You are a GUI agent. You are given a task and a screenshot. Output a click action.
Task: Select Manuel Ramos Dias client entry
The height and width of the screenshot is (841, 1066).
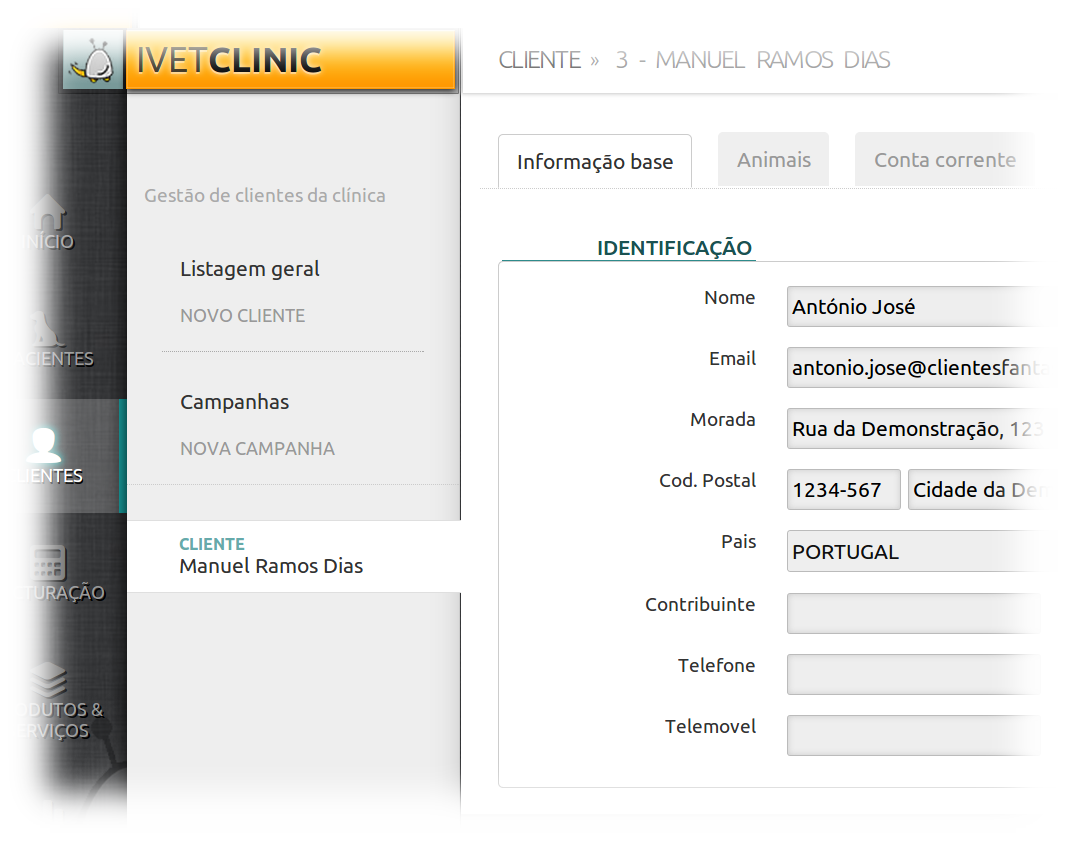pyautogui.click(x=271, y=566)
